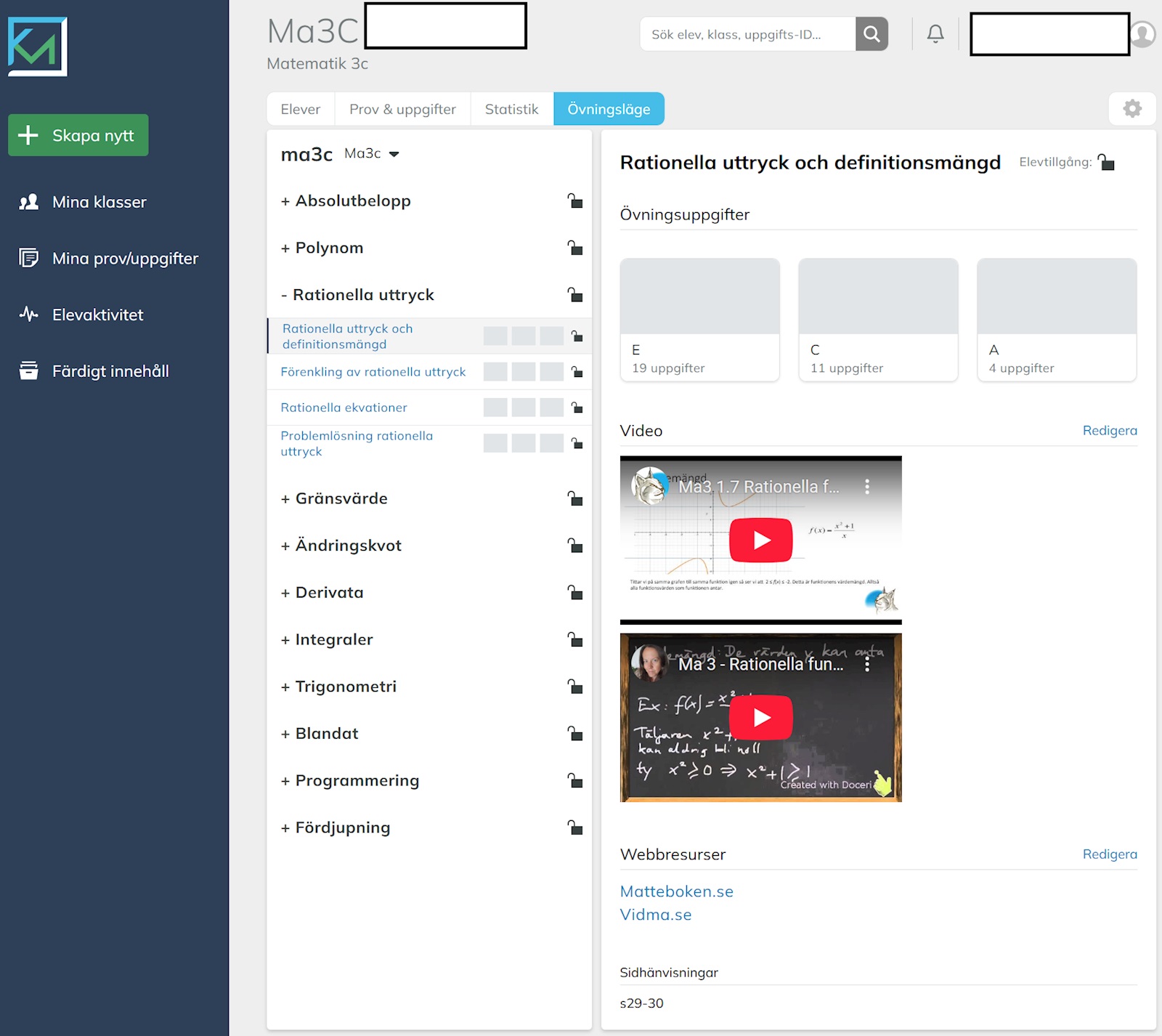1162x1036 pixels.
Task: Toggle the Elevtillgång lock in the header
Action: tap(1106, 162)
